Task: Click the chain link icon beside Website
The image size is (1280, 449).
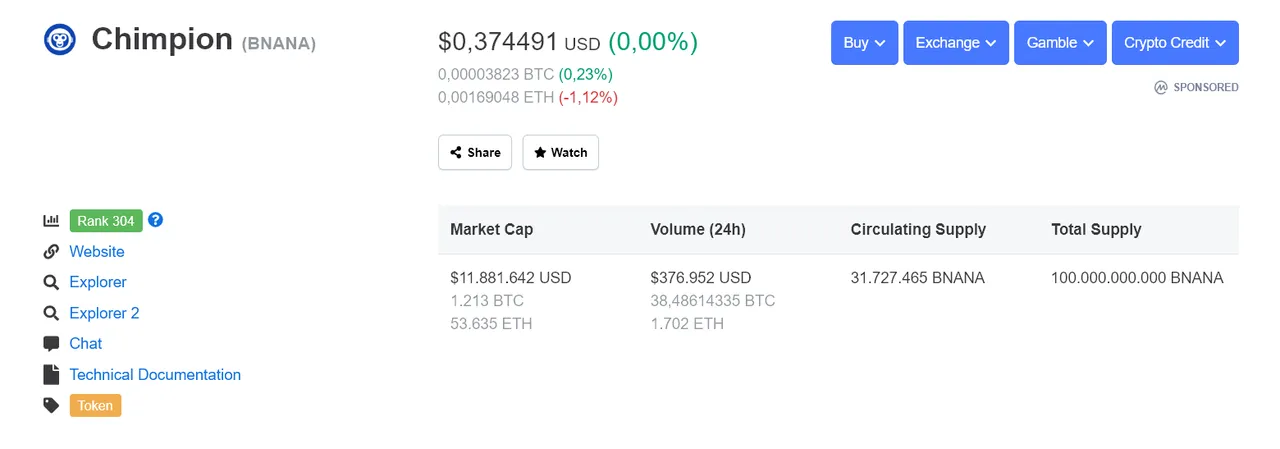Action: [x=51, y=252]
